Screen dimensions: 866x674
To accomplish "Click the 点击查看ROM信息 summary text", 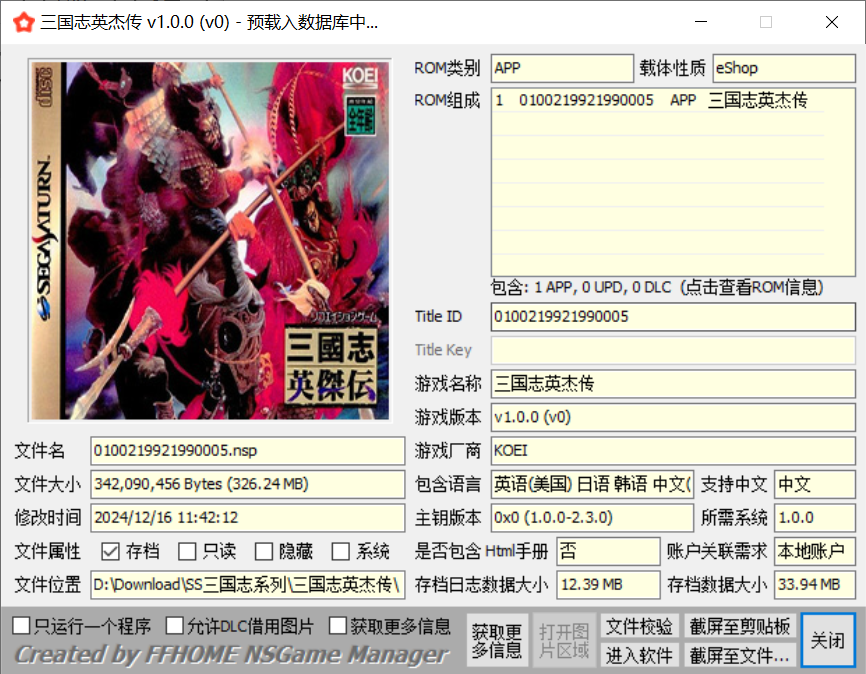I will (x=657, y=288).
